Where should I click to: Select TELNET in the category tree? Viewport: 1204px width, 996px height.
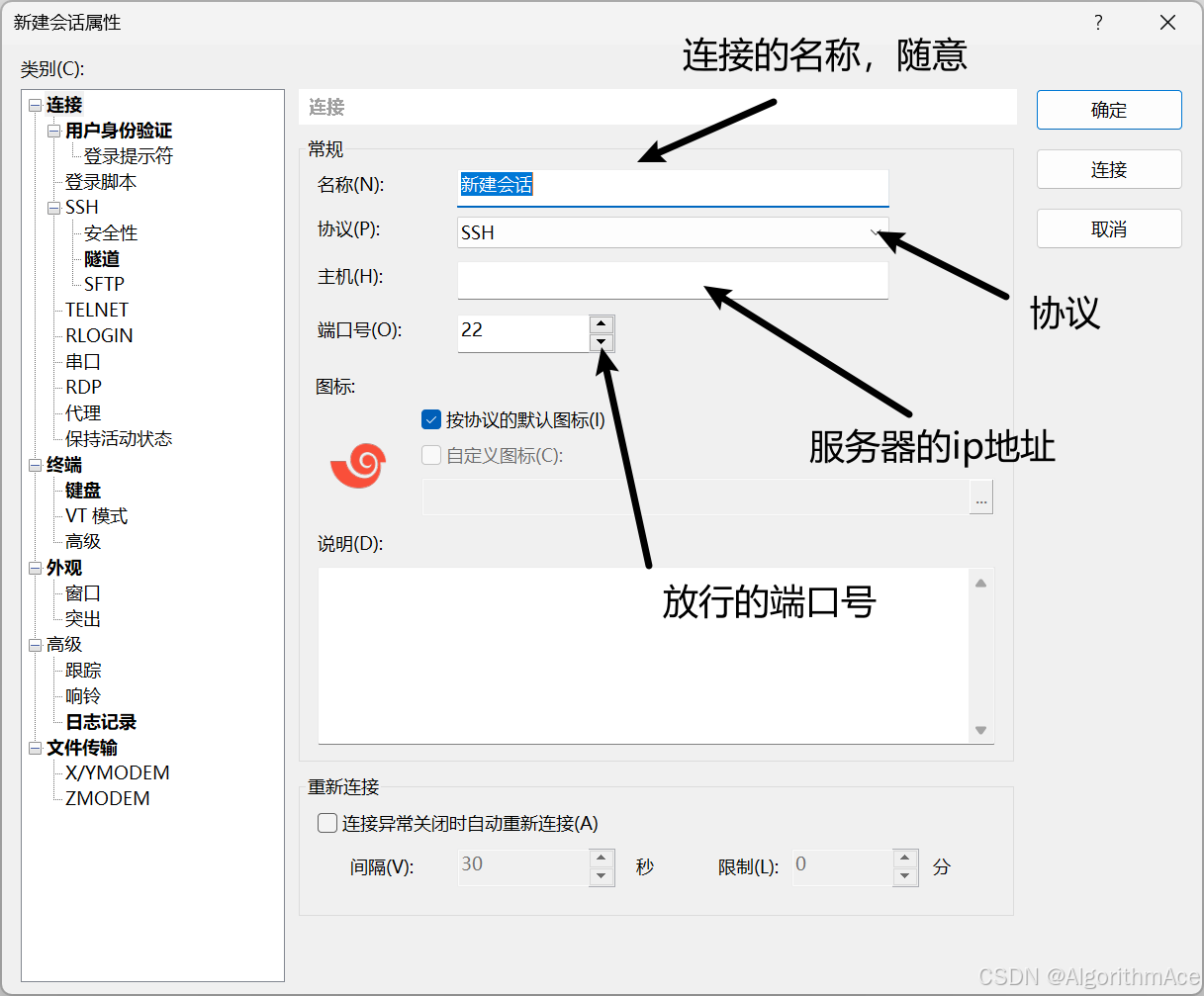point(97,310)
